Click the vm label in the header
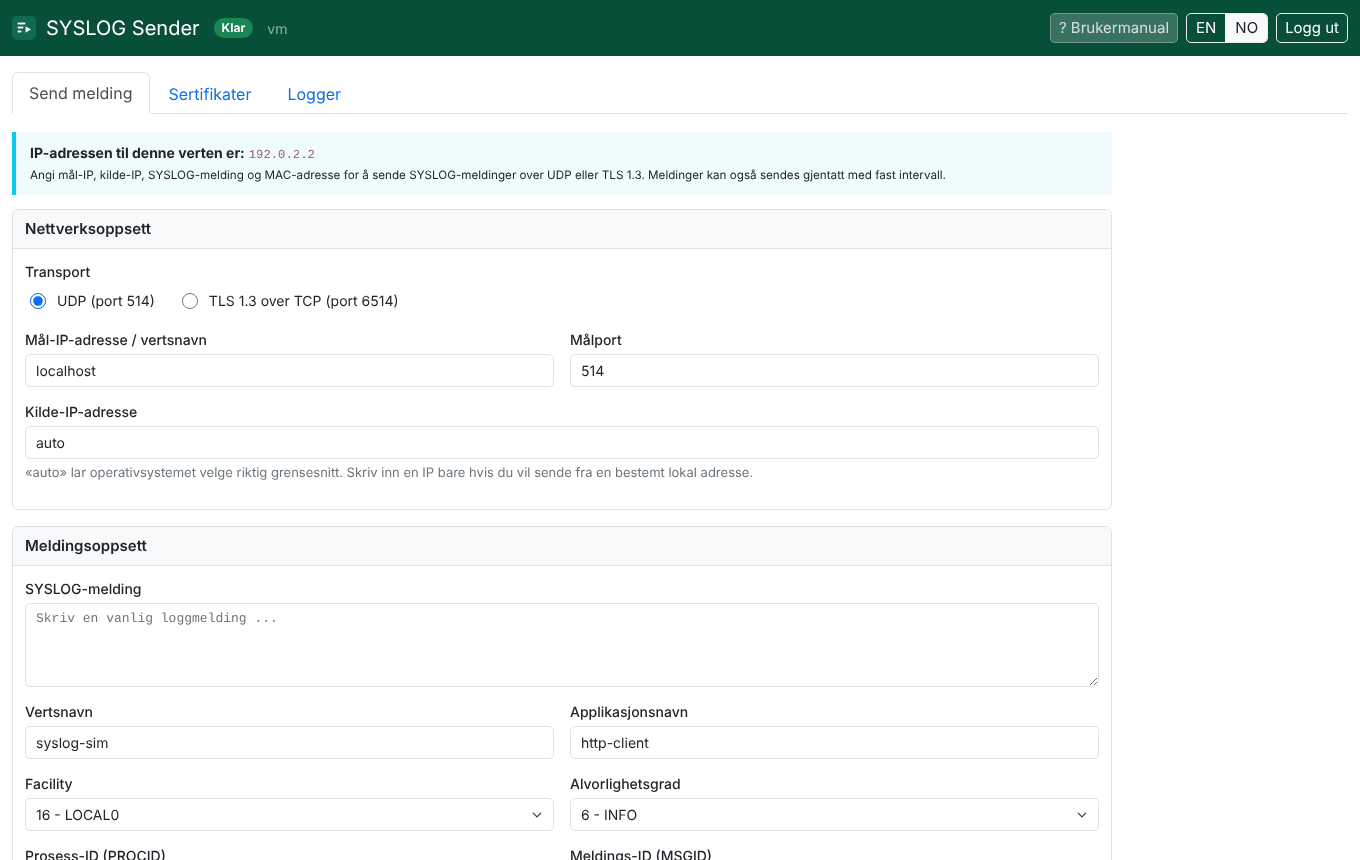Screen dimensions: 1360x860 pos(278,29)
